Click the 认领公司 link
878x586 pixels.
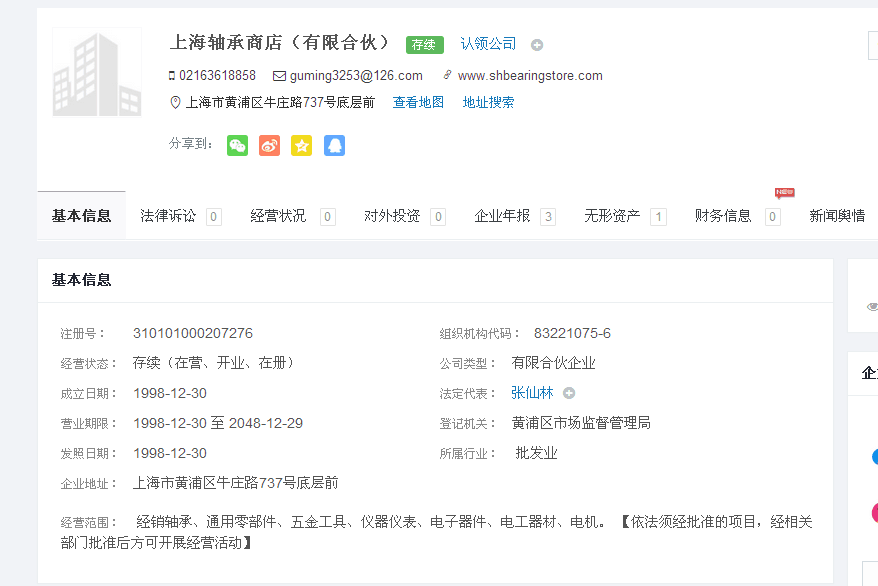pos(488,44)
